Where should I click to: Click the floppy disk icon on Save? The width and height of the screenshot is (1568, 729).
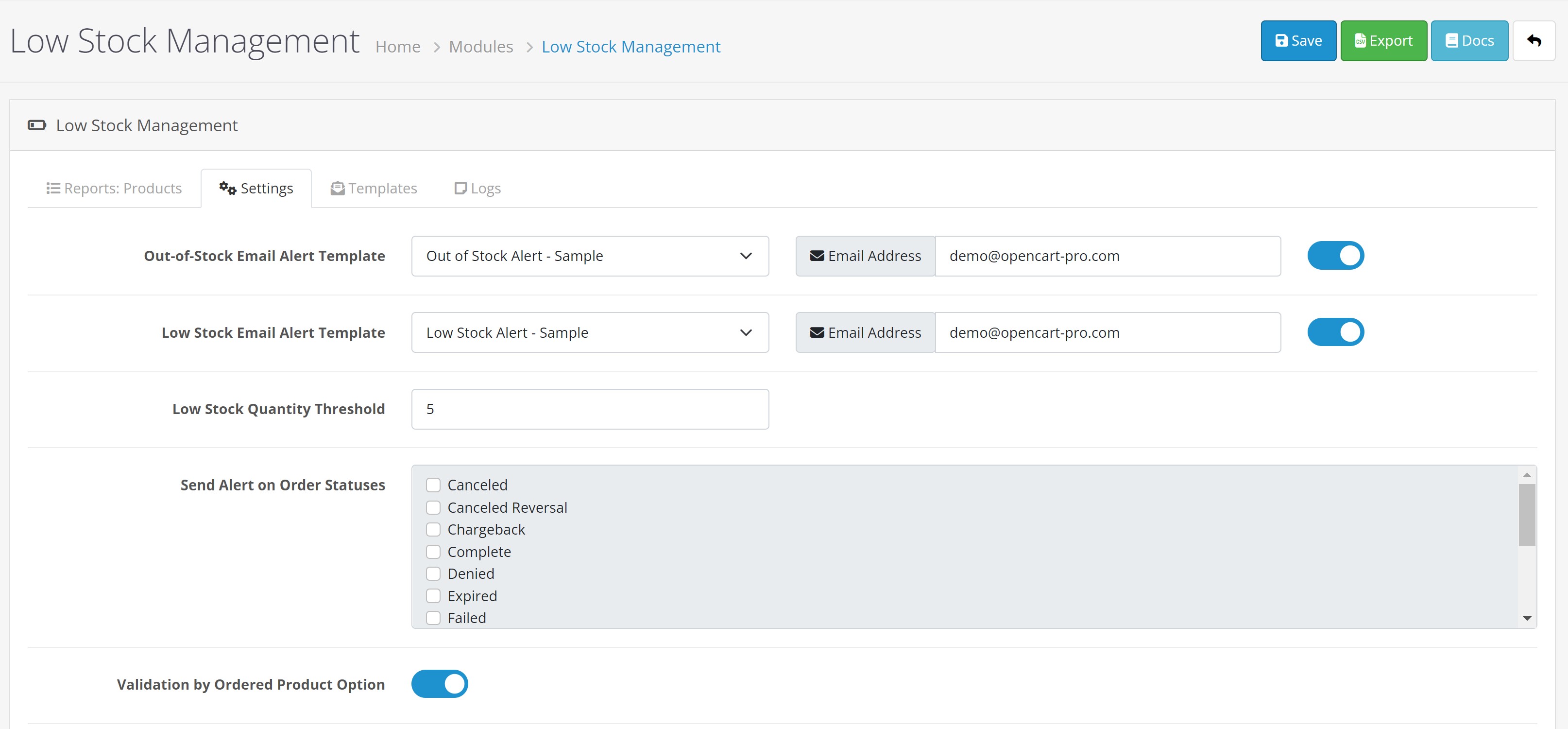(1281, 41)
